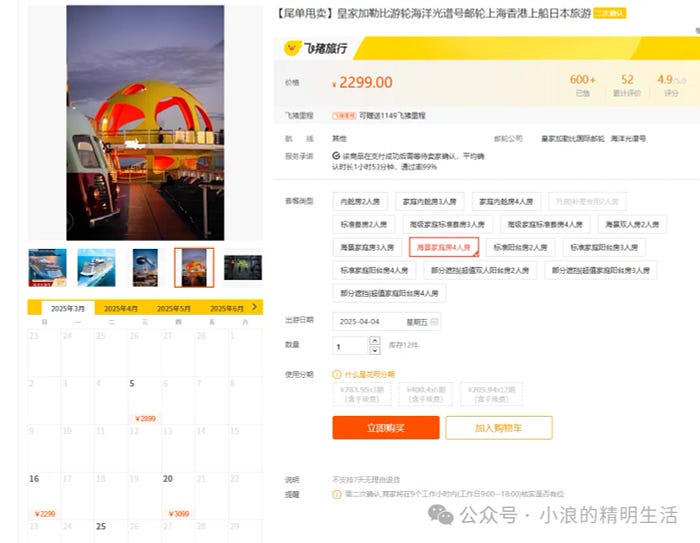Choose 部分遮挡超值家庭阳台房3人房 option
The image size is (700, 543).
pyautogui.click(x=600, y=270)
